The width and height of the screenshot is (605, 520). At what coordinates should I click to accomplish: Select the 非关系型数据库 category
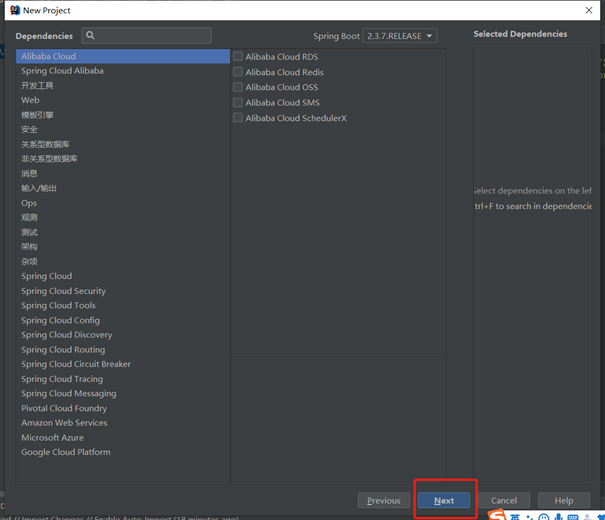[x=123, y=159]
